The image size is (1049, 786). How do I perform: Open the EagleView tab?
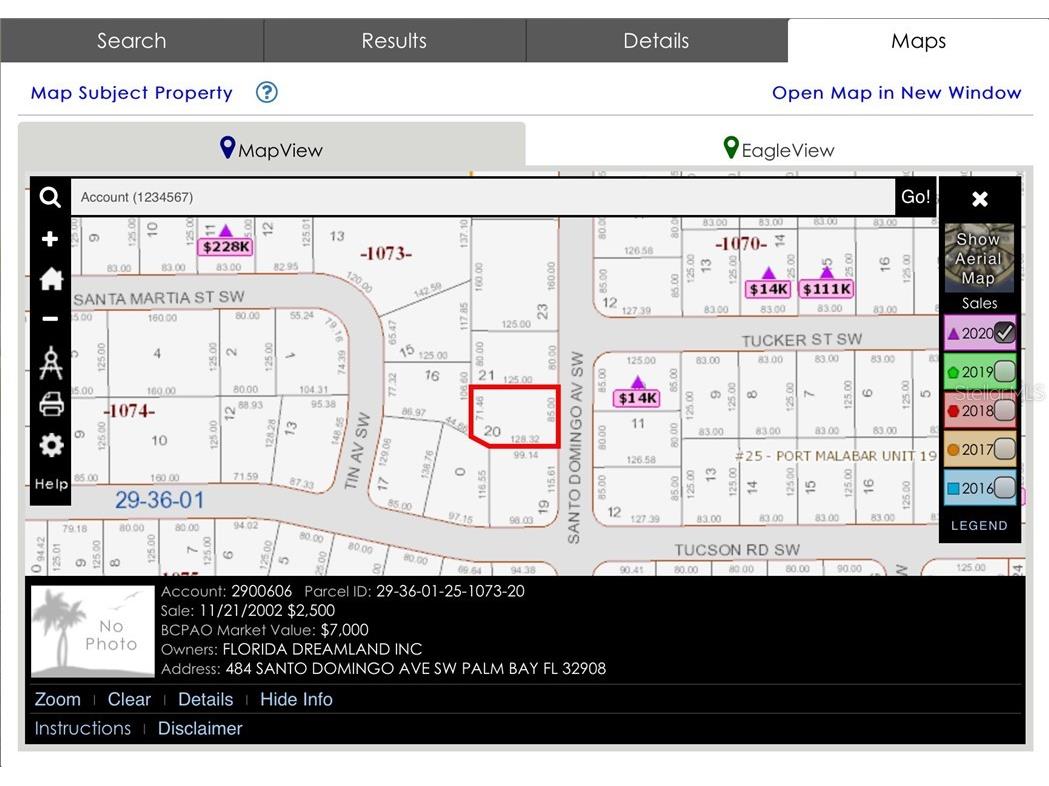point(779,150)
